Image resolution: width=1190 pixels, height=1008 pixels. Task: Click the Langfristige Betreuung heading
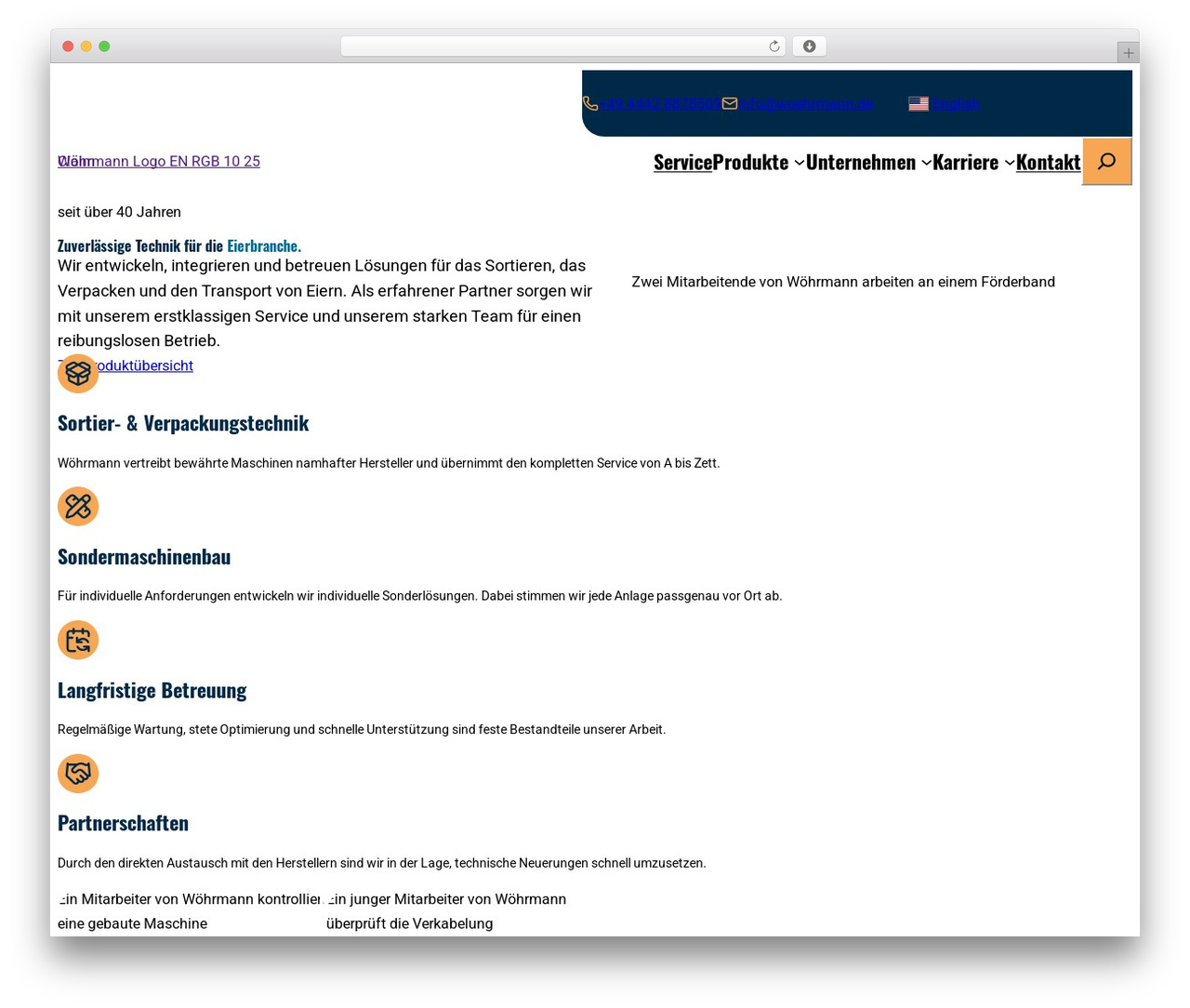coord(152,690)
